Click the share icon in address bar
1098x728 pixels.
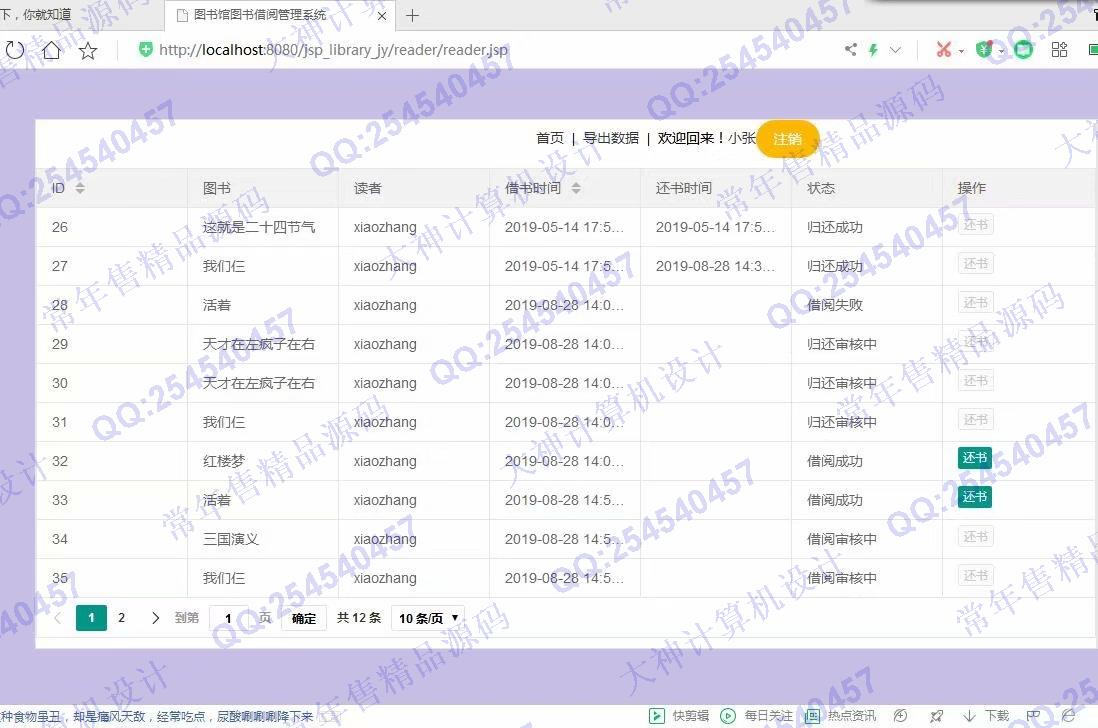[851, 50]
